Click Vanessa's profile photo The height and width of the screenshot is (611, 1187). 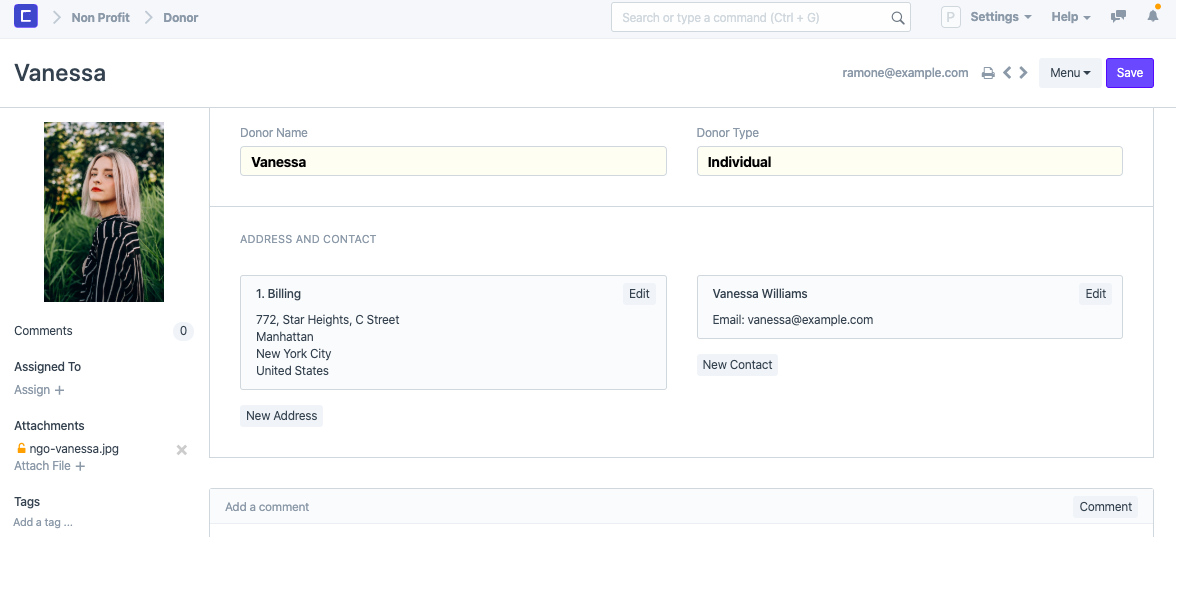(104, 212)
